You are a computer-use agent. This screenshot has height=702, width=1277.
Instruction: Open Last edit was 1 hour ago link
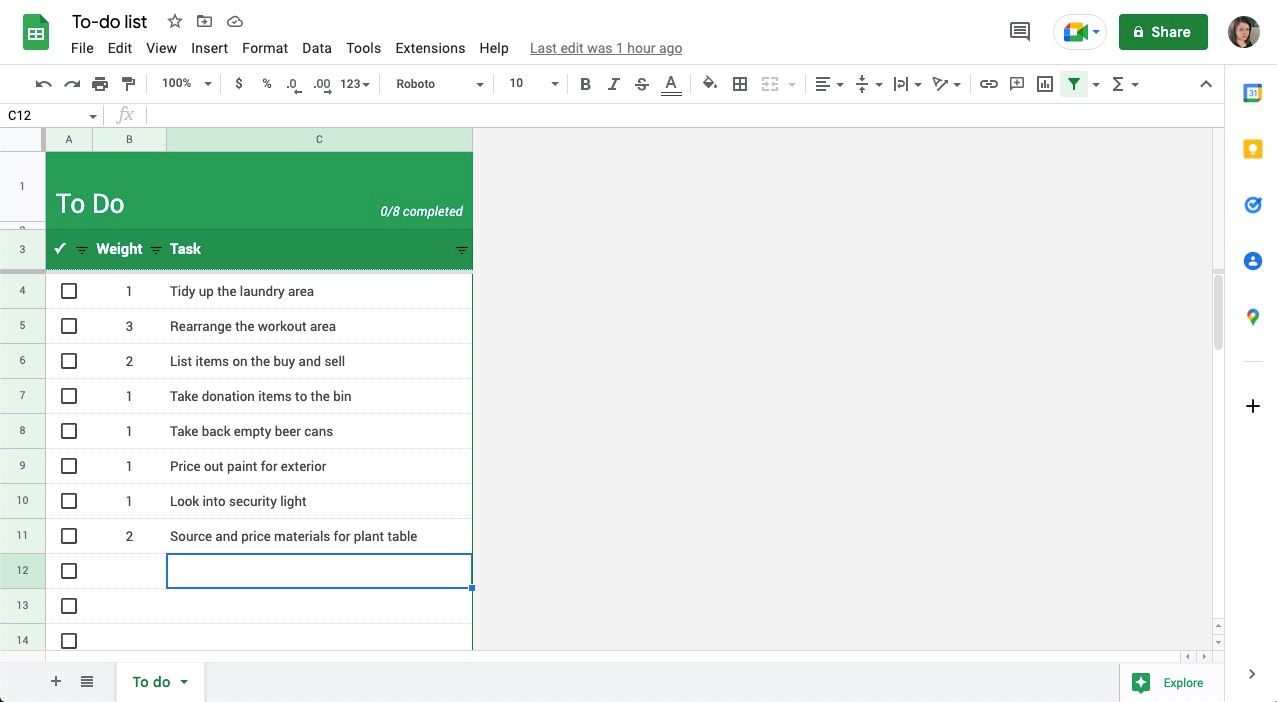click(x=606, y=48)
